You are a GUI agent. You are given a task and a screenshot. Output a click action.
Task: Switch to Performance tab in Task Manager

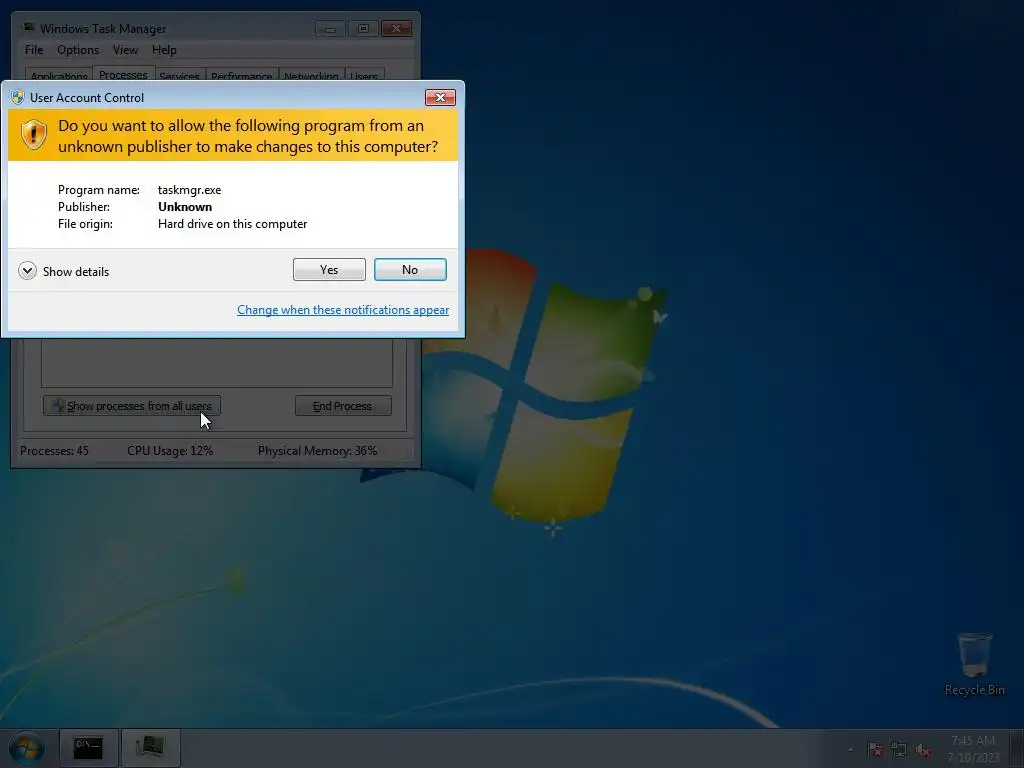click(x=242, y=74)
